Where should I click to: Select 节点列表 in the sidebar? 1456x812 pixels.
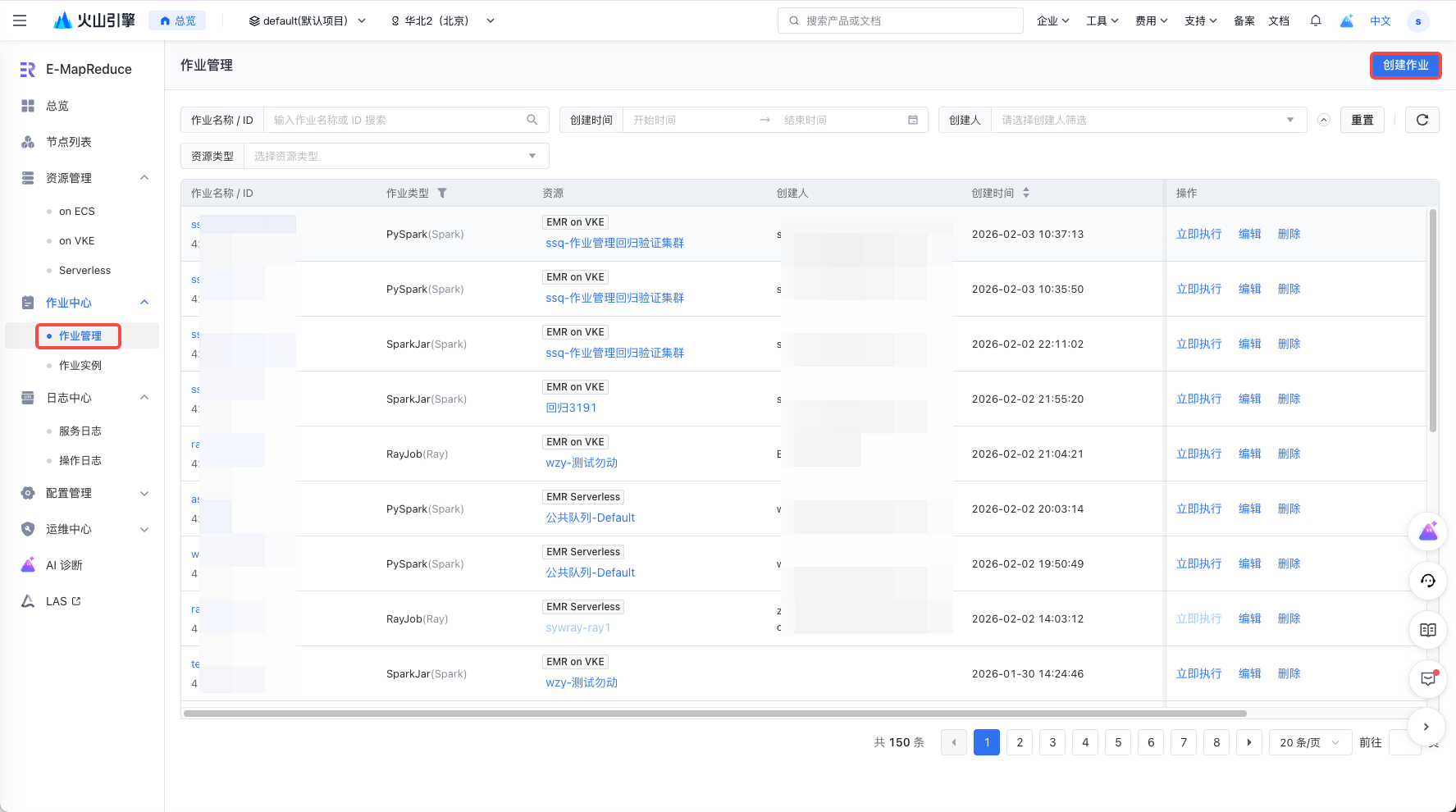[x=69, y=142]
